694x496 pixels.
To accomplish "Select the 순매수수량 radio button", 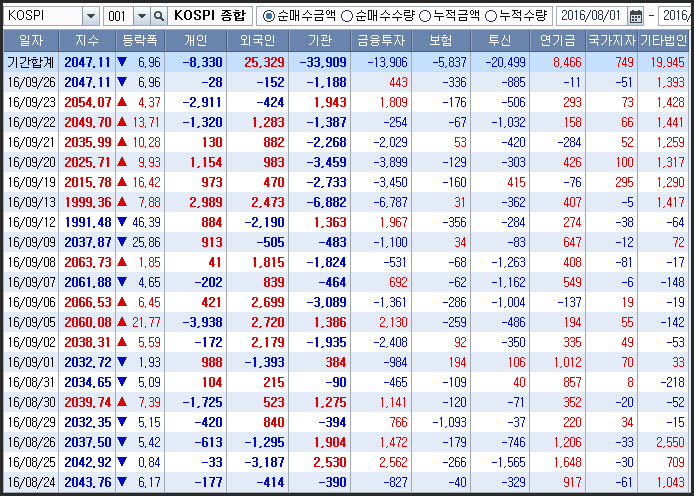I will 347,16.
